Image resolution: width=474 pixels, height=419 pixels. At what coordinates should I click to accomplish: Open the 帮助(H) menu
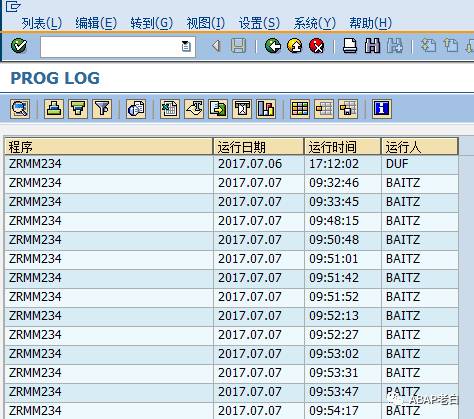pyautogui.click(x=370, y=23)
